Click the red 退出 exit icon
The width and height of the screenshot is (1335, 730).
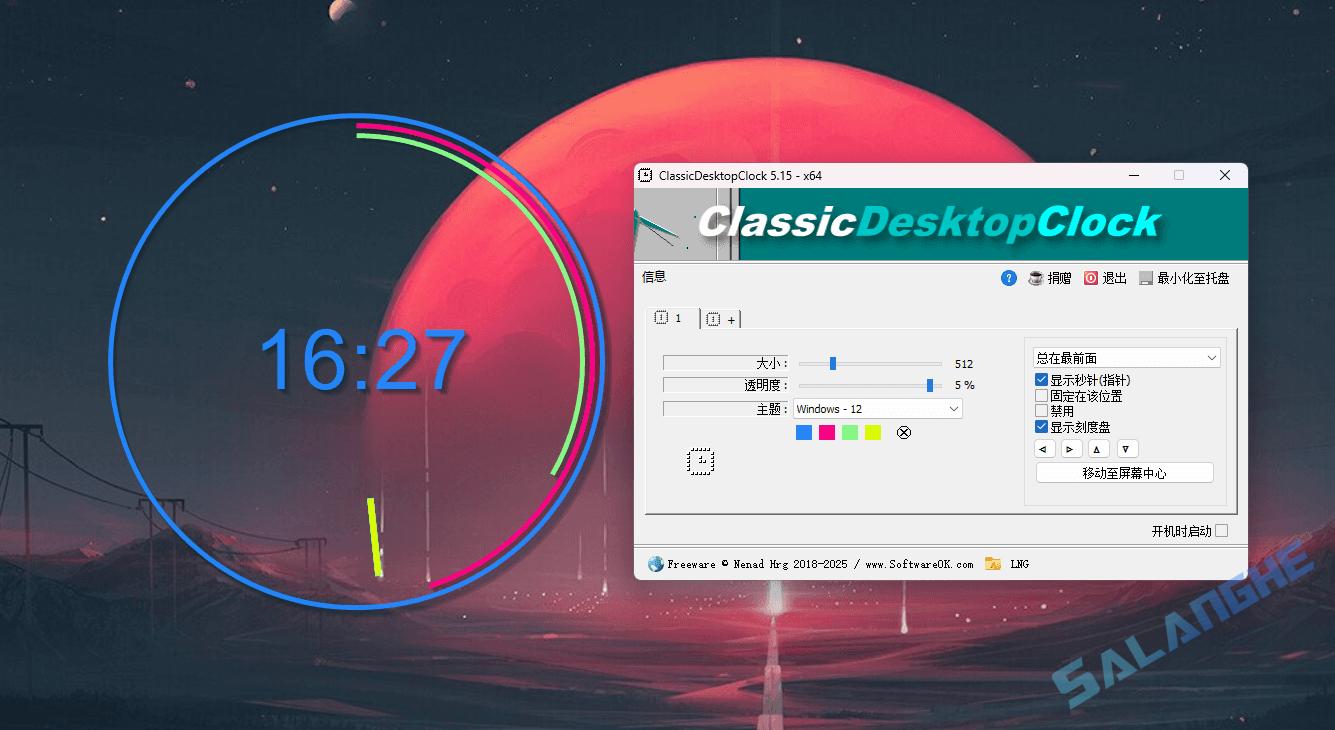(x=1091, y=278)
